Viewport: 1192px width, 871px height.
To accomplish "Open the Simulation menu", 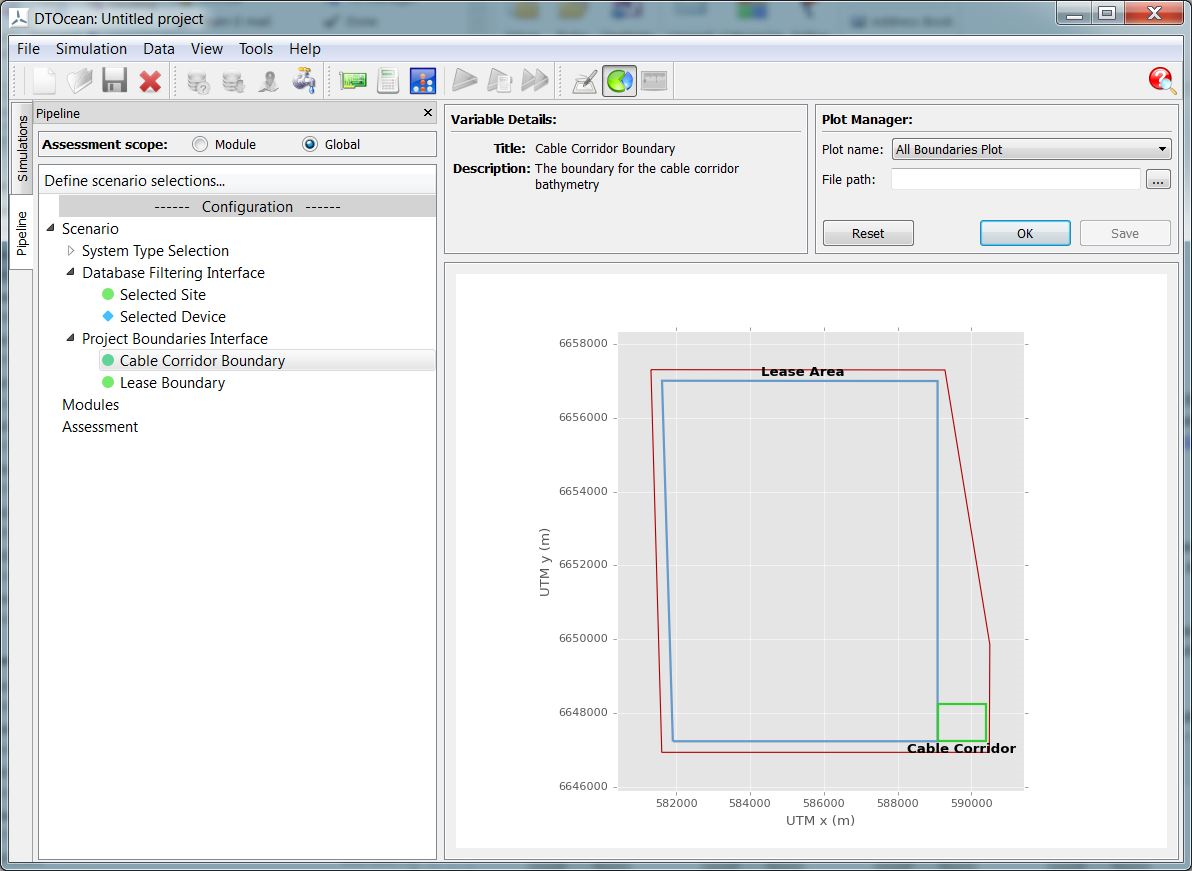I will pyautogui.click(x=91, y=48).
